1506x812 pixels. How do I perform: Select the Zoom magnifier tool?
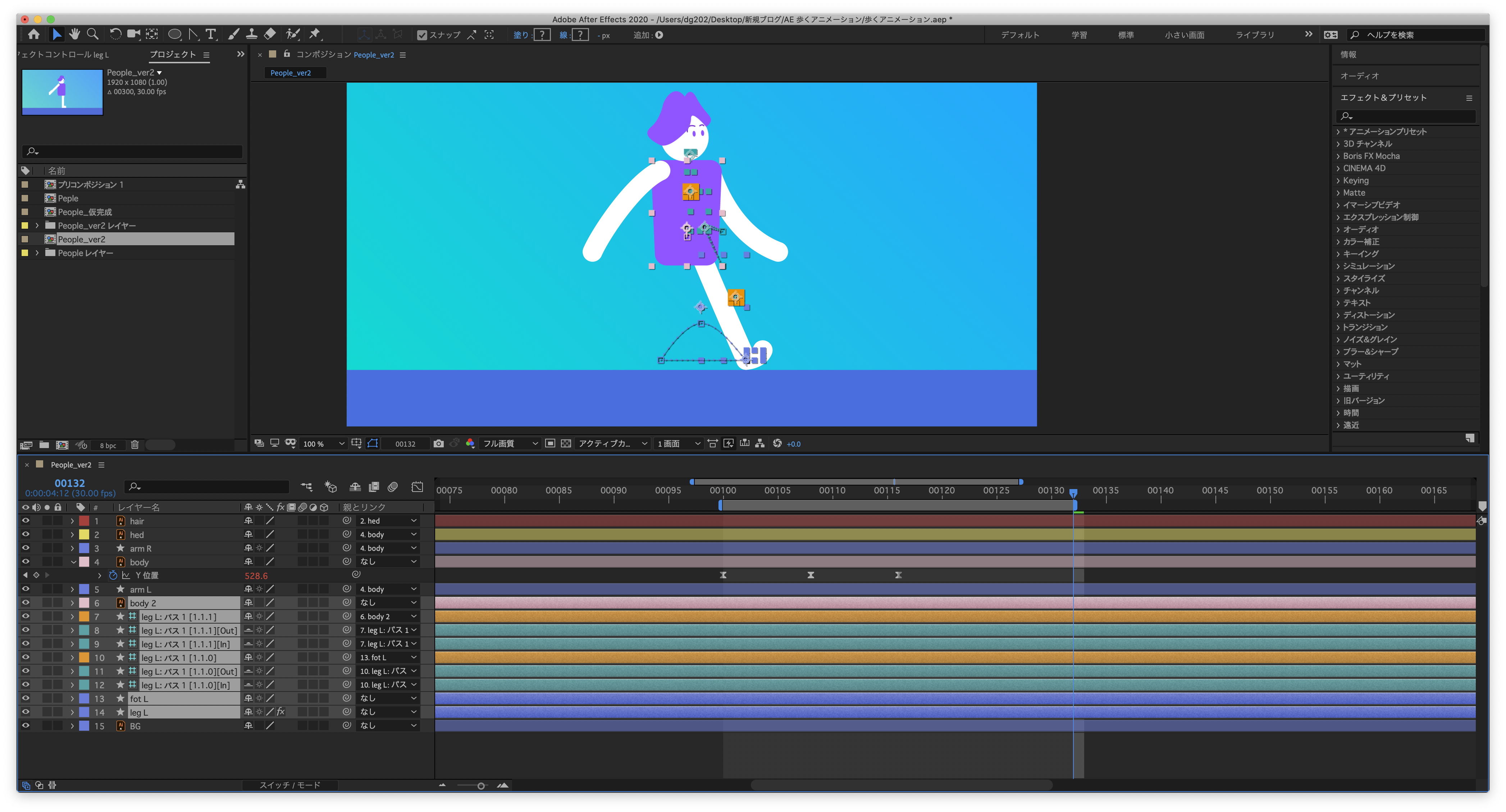coord(92,35)
